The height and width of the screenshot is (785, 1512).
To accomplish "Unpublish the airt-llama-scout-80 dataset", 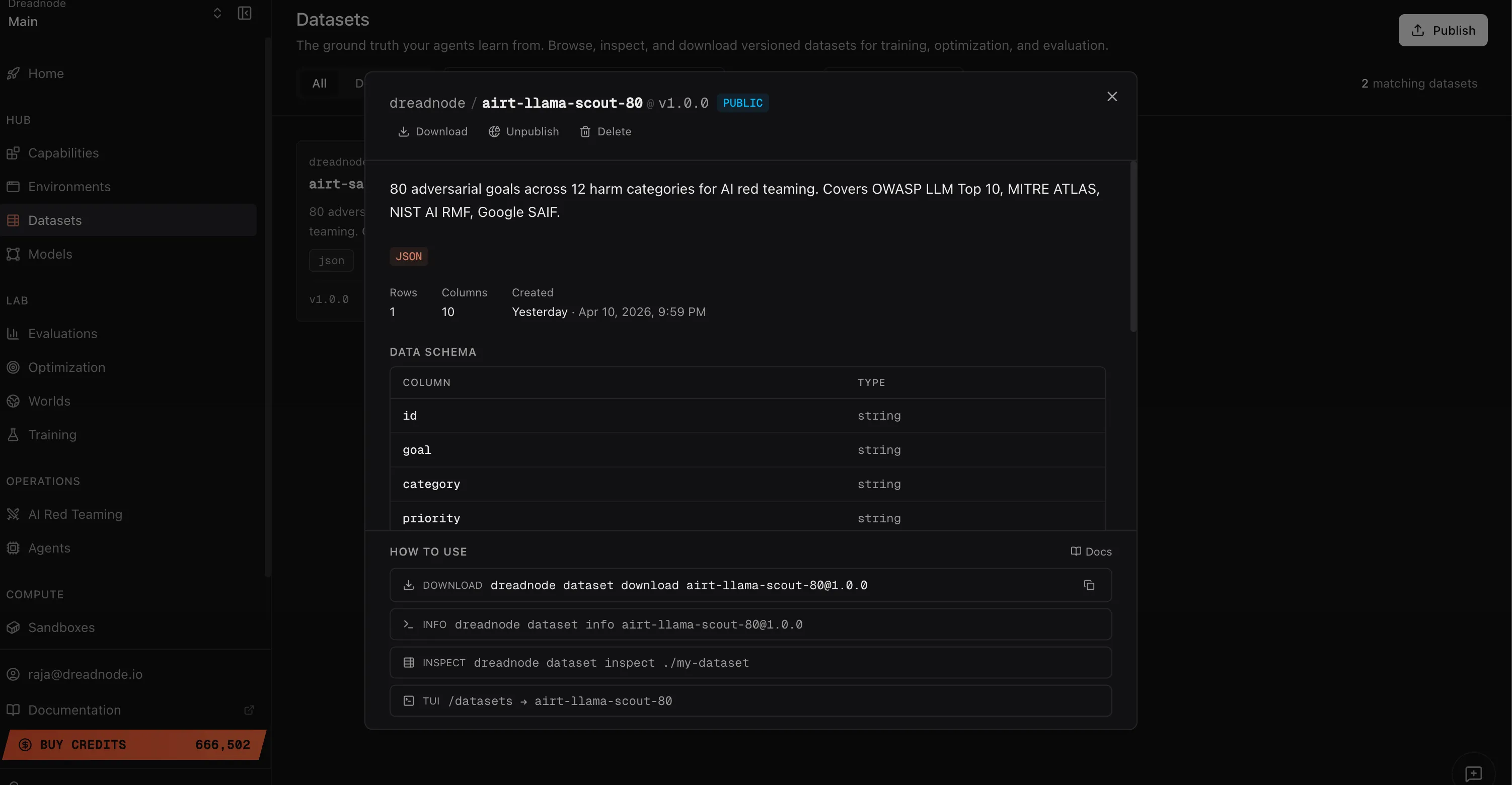I will 523,131.
